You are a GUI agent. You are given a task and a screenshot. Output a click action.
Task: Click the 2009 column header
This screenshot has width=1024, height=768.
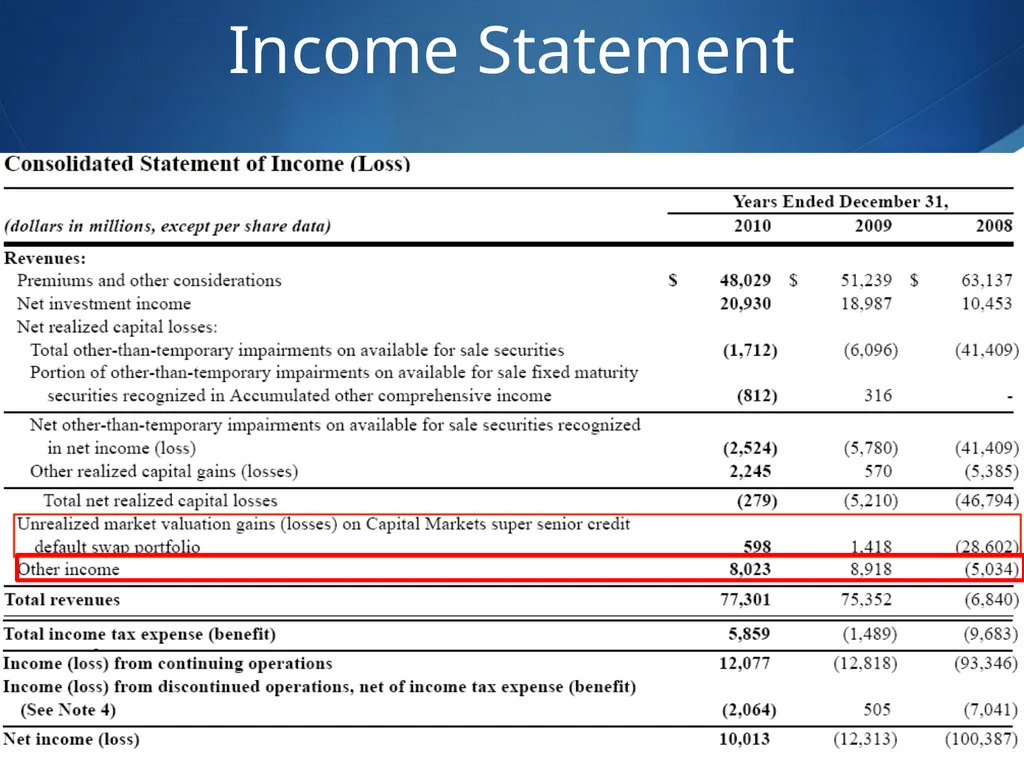pos(873,226)
